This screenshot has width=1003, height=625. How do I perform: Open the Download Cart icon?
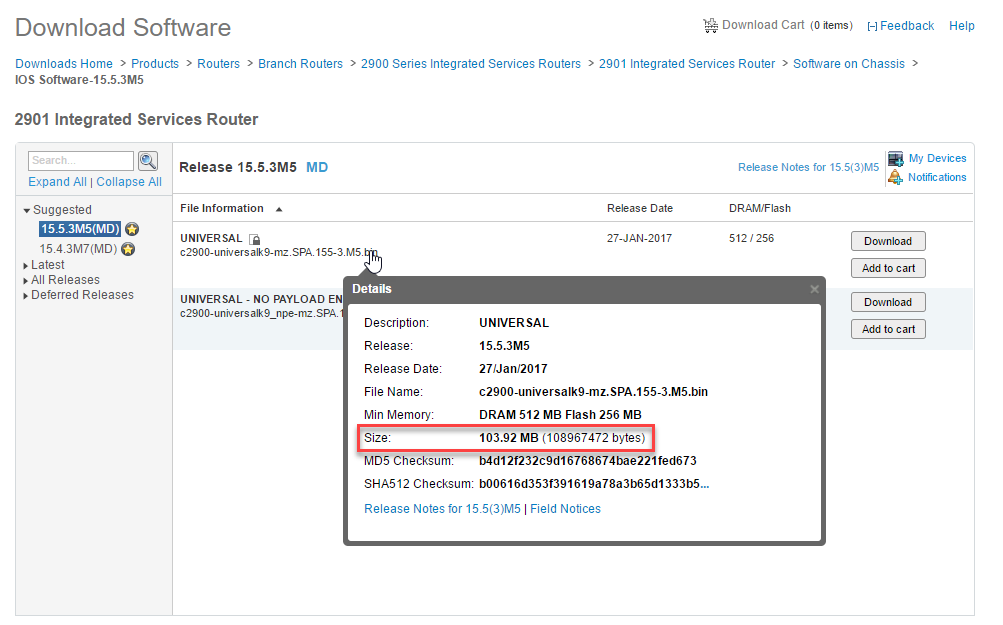point(710,26)
